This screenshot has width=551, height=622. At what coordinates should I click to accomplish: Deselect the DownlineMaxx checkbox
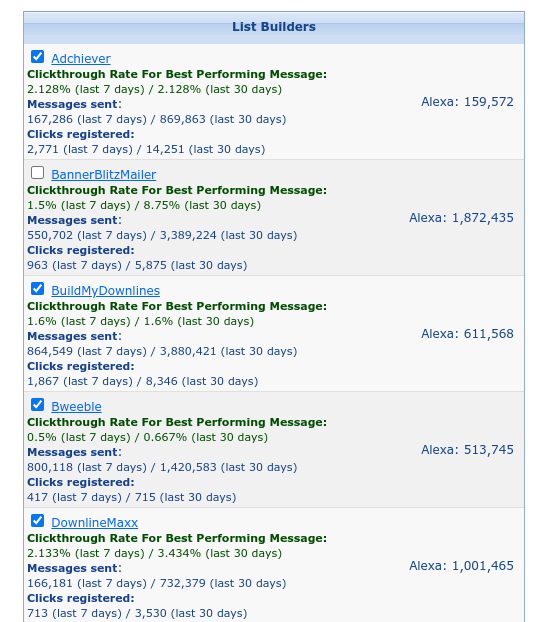(x=37, y=520)
